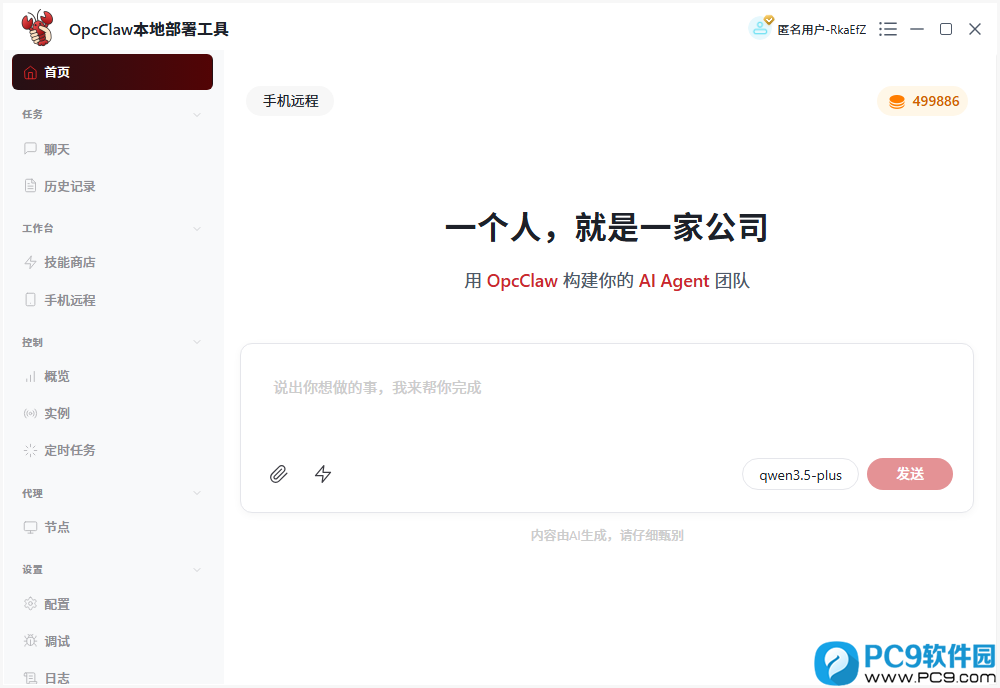The height and width of the screenshot is (688, 1000).
Task: Open the qwen3.5-plus model selector
Action: pyautogui.click(x=800, y=475)
